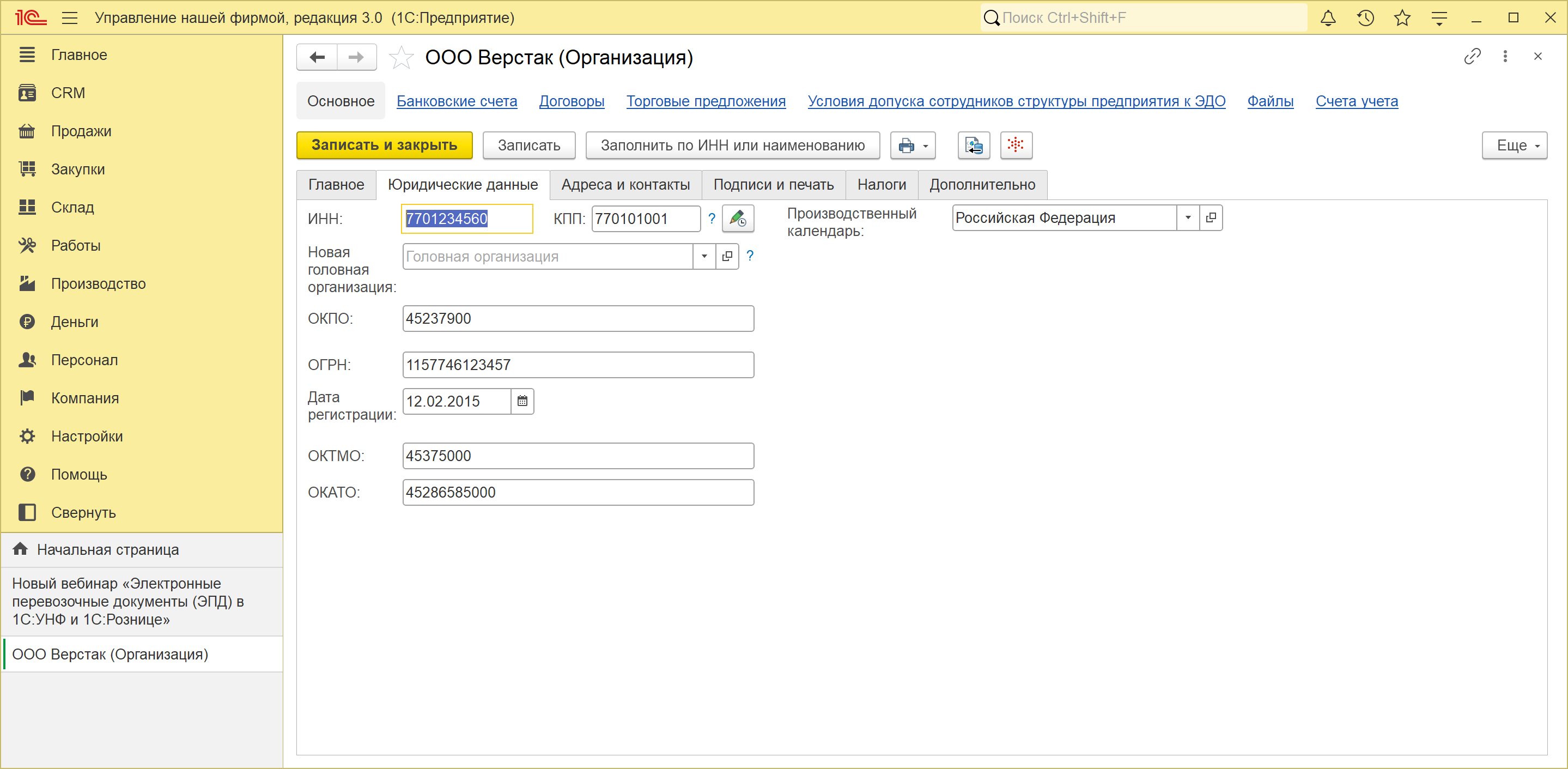This screenshot has width=1568, height=769.
Task: Open the CRM section
Action: 142,93
